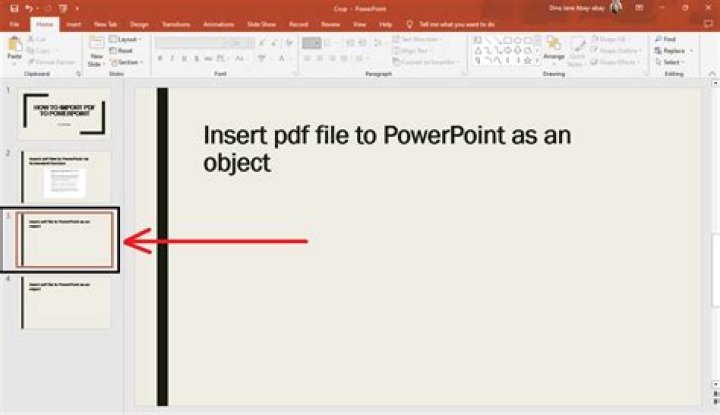Screen dimensions: 720x415
Task: Click the Ribbon Display Options icon
Action: click(x=639, y=8)
